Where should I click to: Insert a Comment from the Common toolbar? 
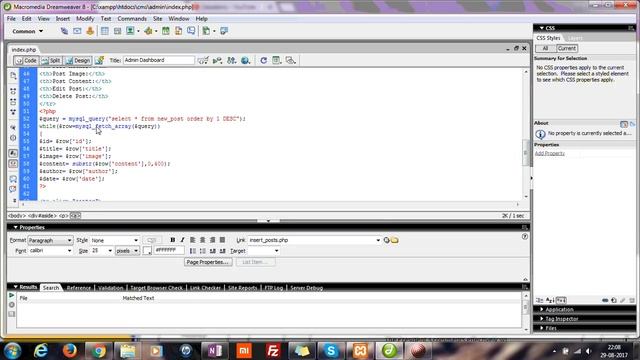(191, 31)
